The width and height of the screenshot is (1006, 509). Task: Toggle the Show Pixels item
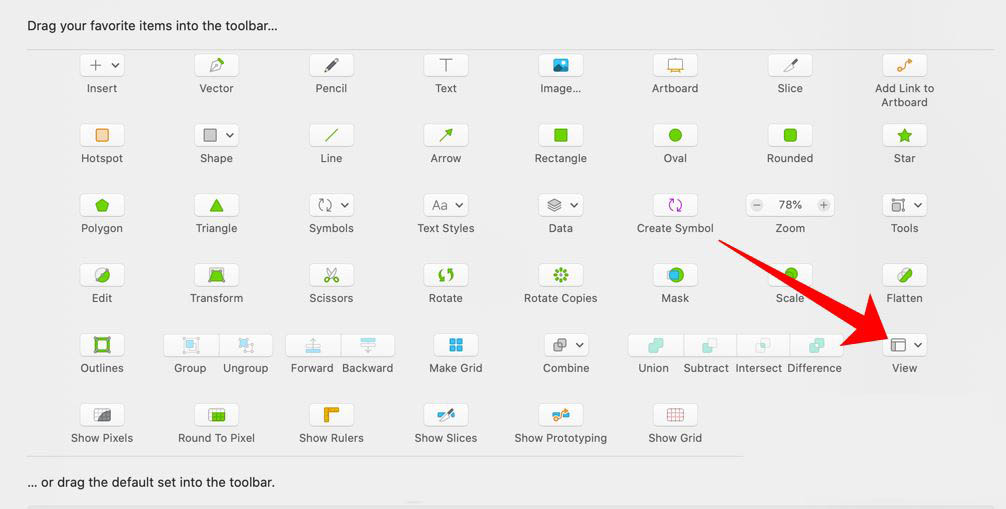(102, 415)
